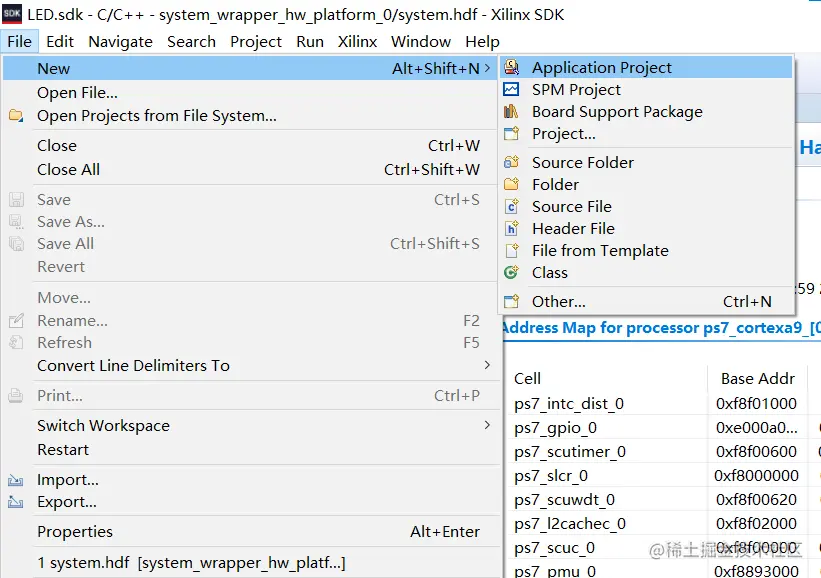Open the Xilinx menu
The image size is (821, 578).
coord(357,41)
